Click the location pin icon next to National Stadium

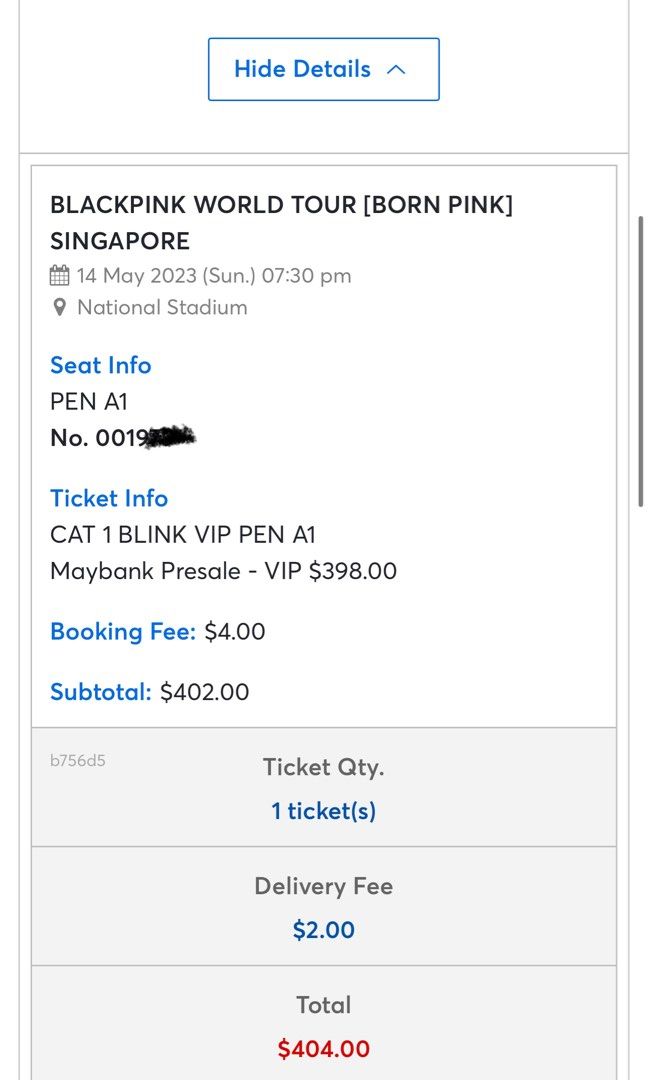(x=58, y=307)
